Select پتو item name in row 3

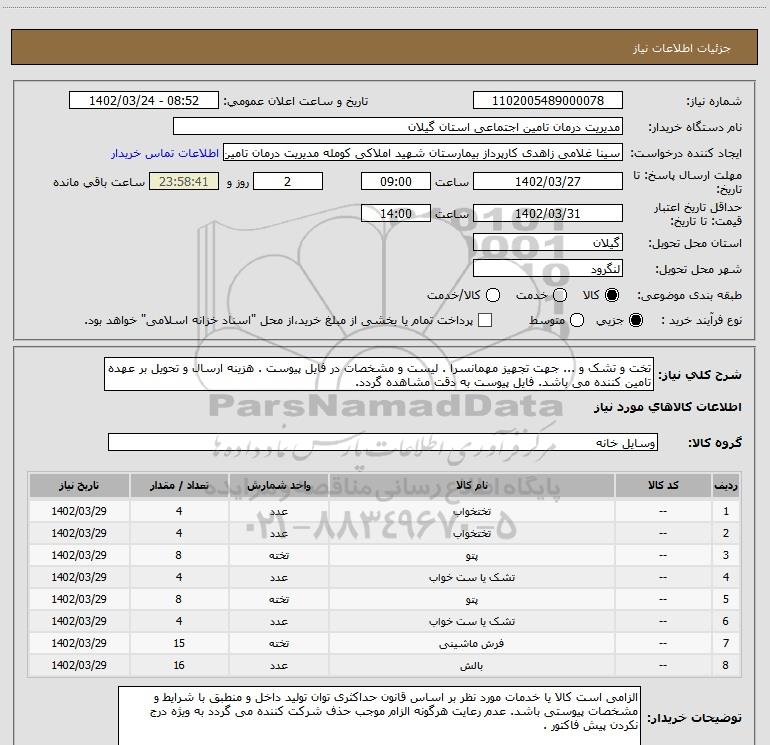click(x=471, y=555)
